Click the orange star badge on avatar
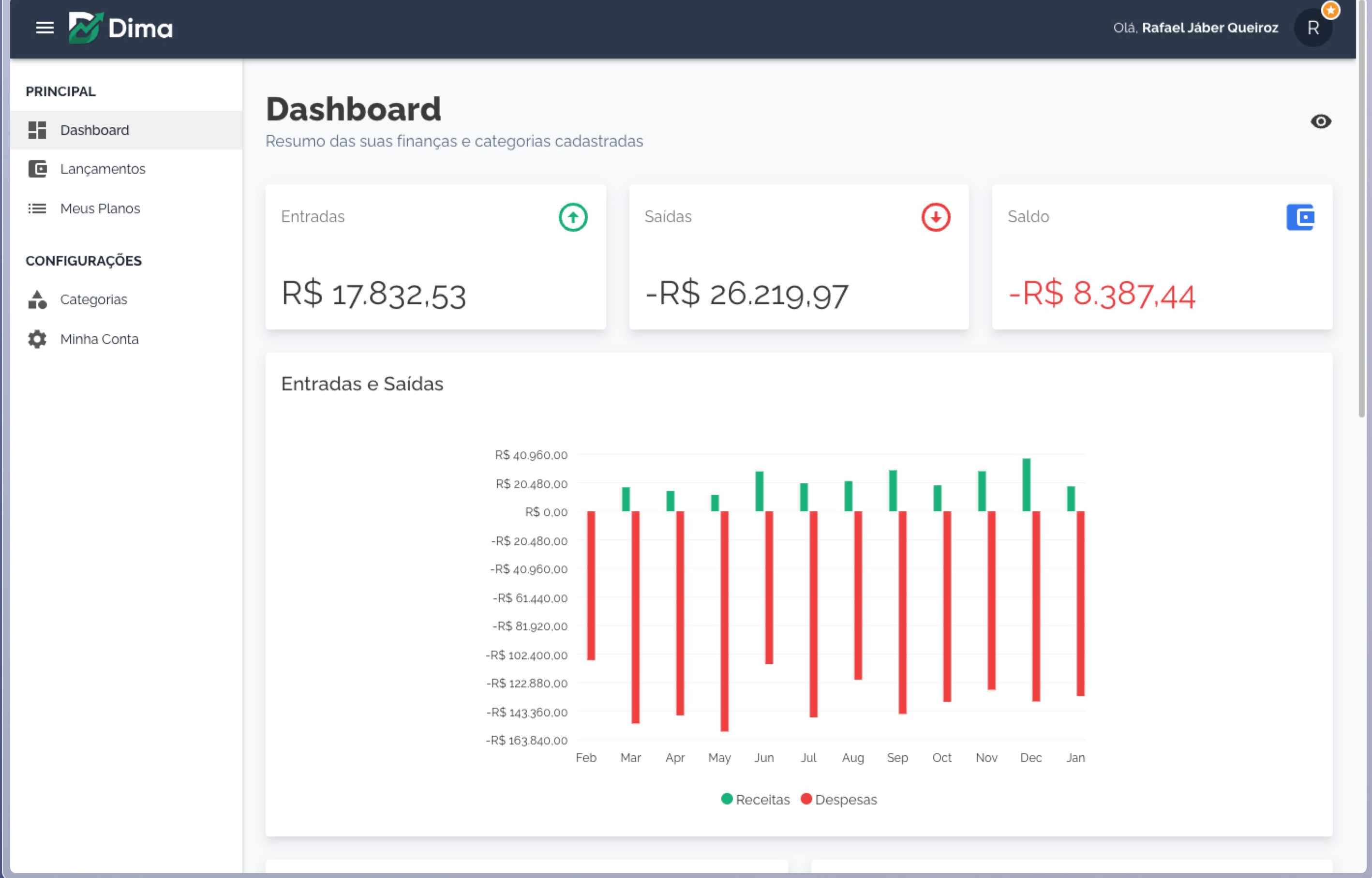Image resolution: width=1372 pixels, height=878 pixels. (1330, 10)
